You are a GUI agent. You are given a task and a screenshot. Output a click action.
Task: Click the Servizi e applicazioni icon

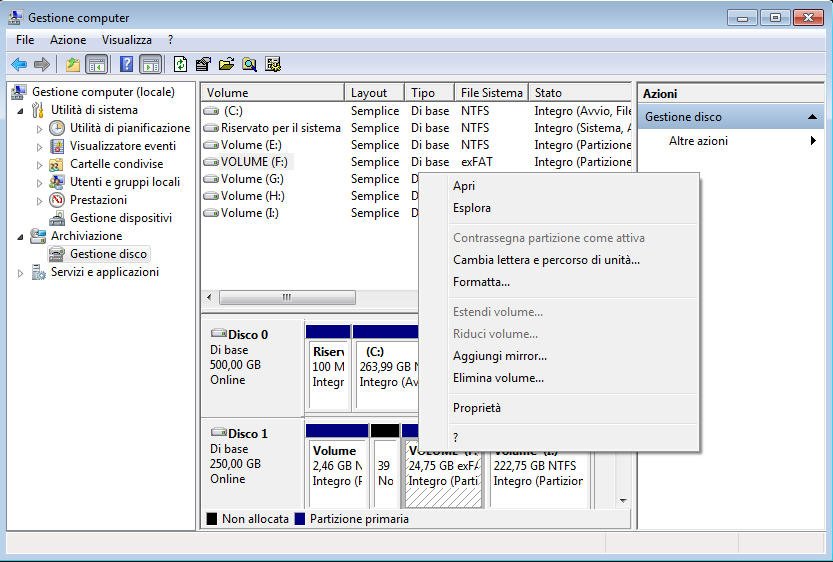(38, 272)
